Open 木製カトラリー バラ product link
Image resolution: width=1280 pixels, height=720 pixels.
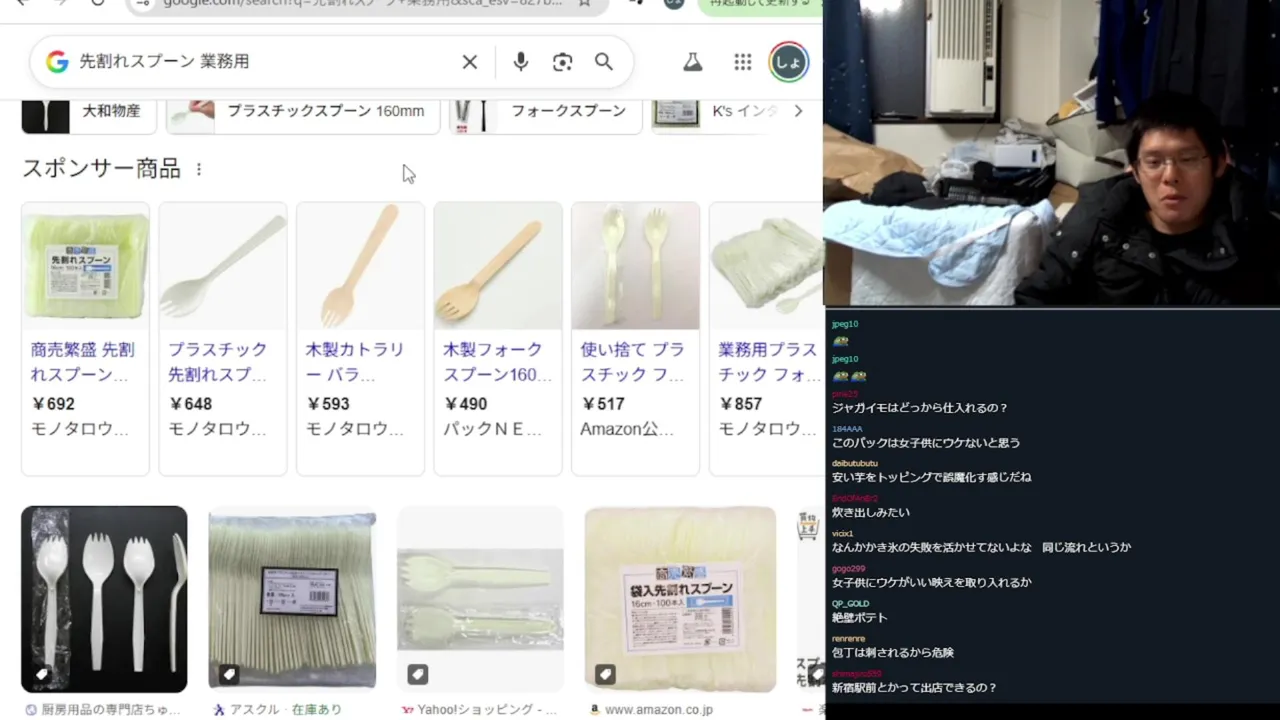355,362
